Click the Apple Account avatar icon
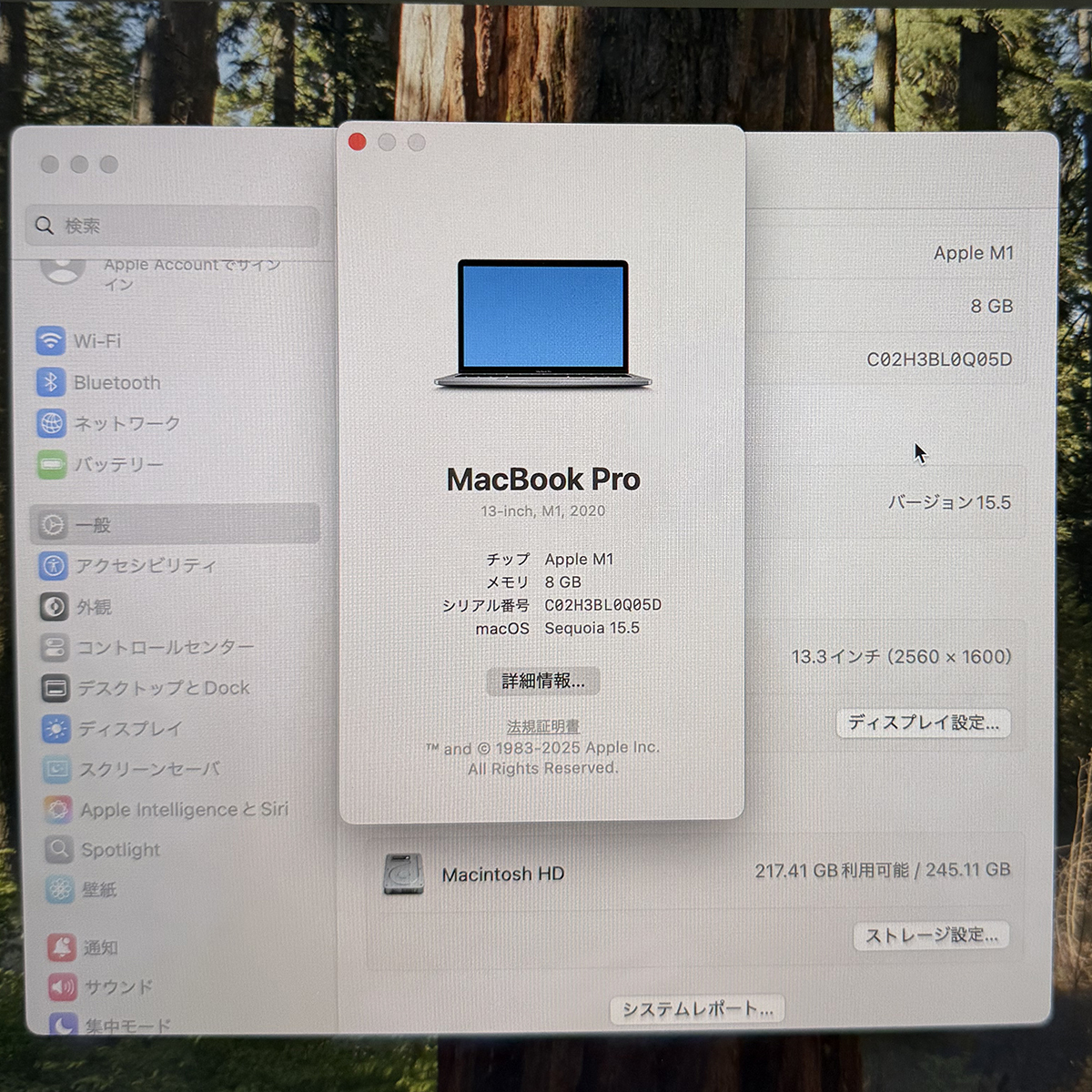The height and width of the screenshot is (1092, 1092). click(63, 269)
